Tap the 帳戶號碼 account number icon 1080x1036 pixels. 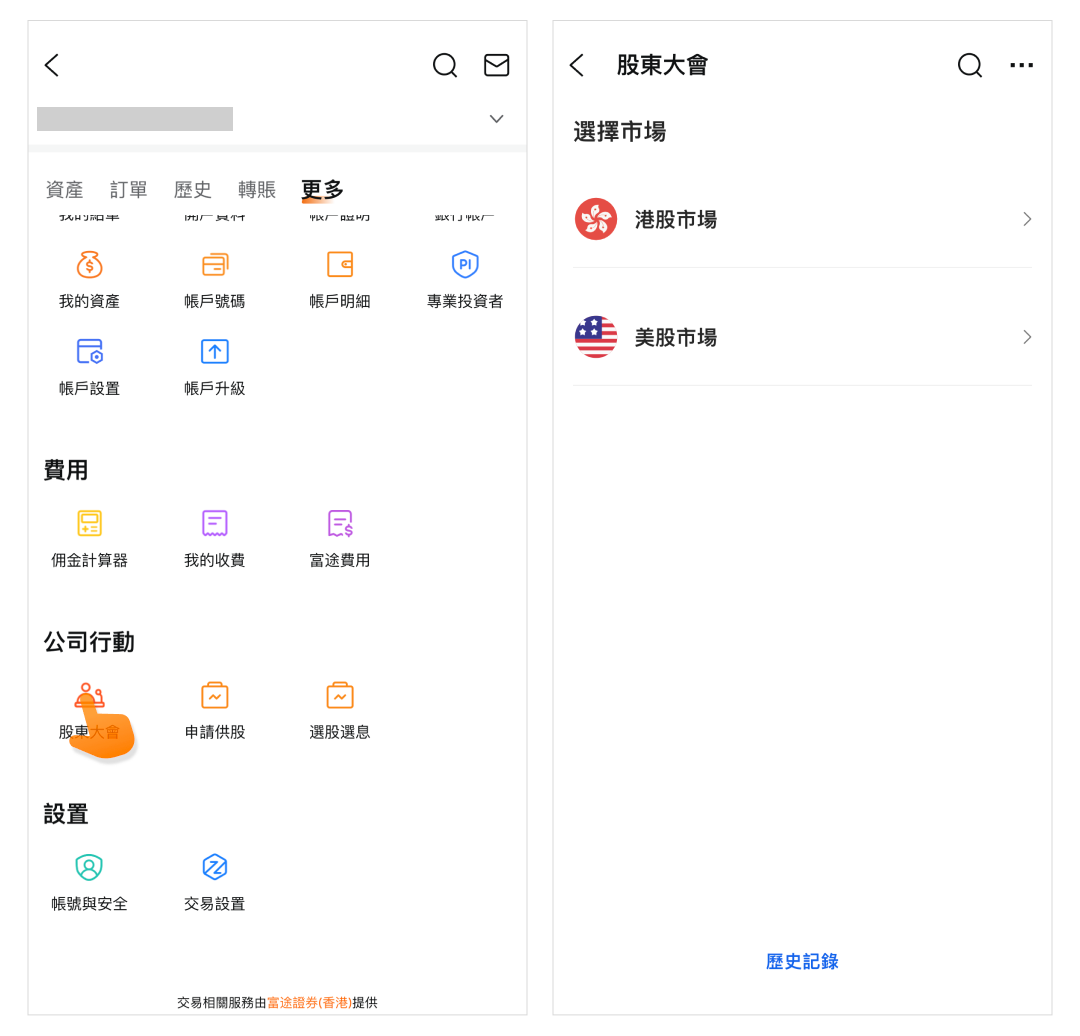point(214,265)
